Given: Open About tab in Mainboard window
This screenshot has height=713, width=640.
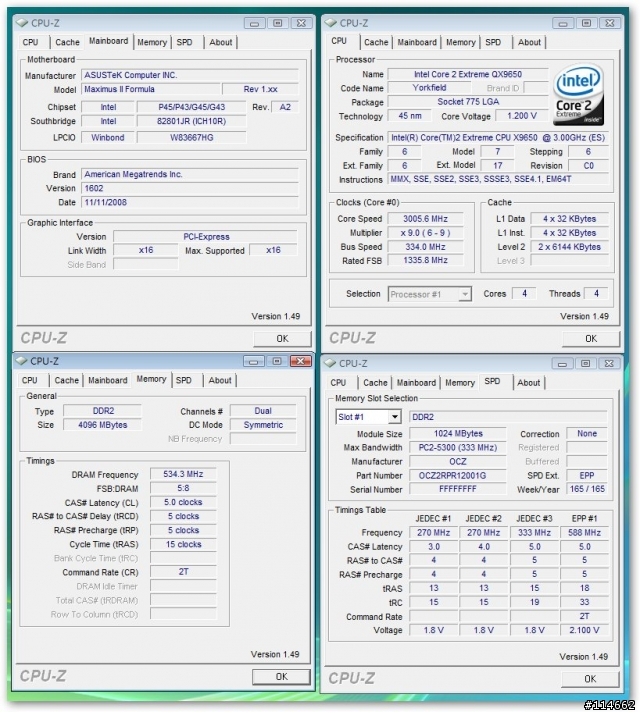Looking at the screenshot, I should [221, 42].
